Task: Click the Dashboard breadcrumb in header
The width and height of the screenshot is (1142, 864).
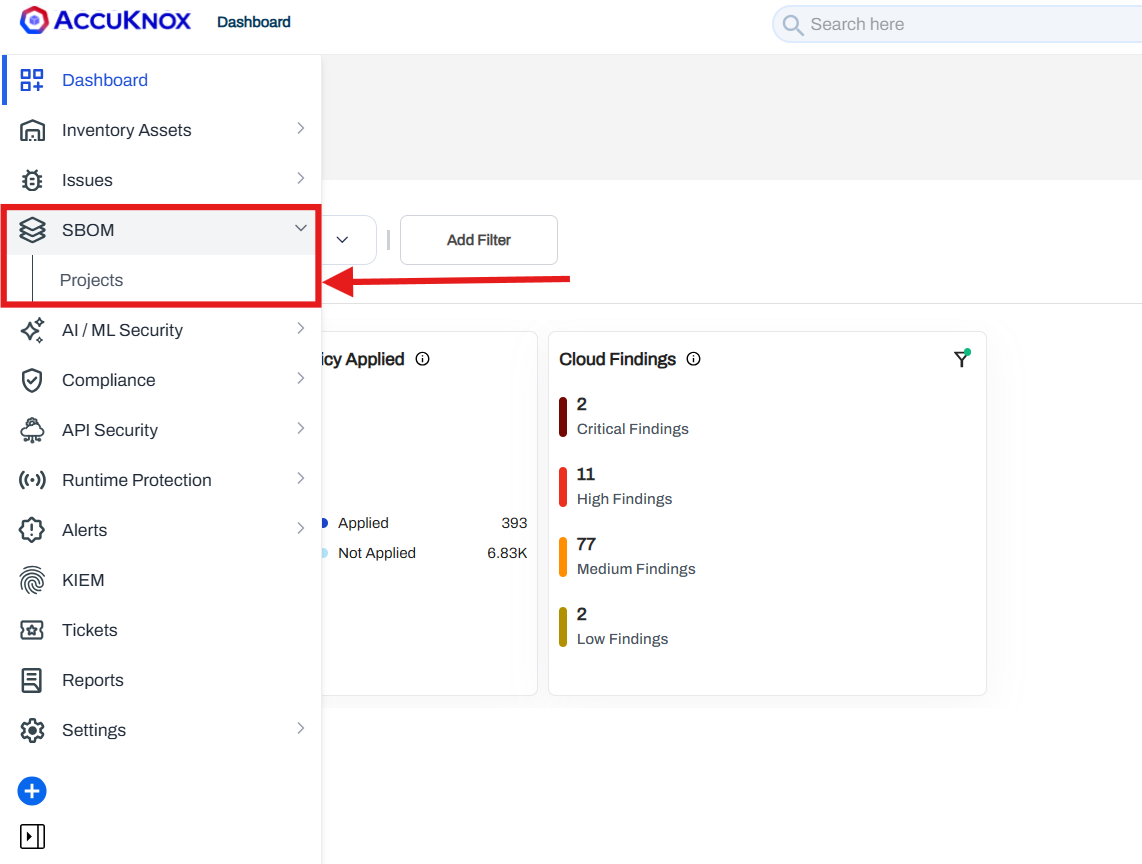Action: coord(253,23)
